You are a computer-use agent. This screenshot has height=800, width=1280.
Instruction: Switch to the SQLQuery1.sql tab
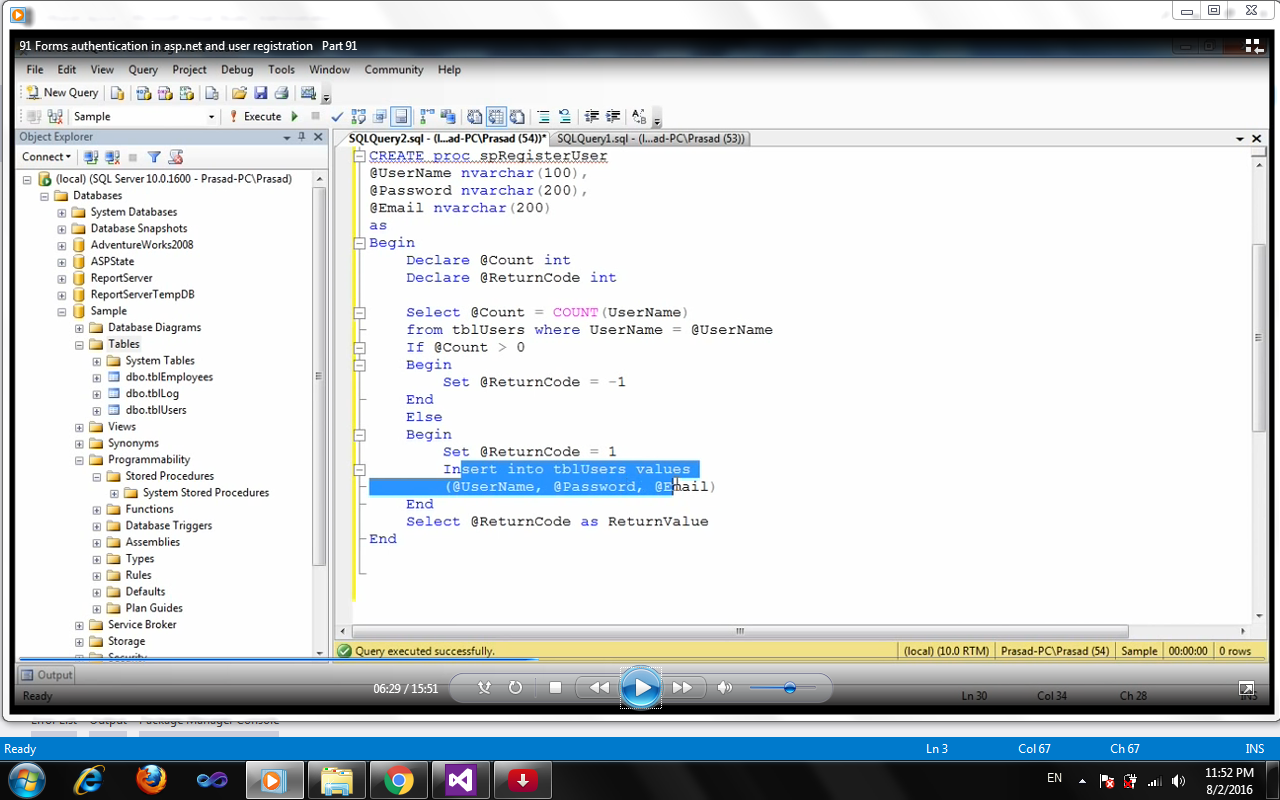pyautogui.click(x=650, y=139)
